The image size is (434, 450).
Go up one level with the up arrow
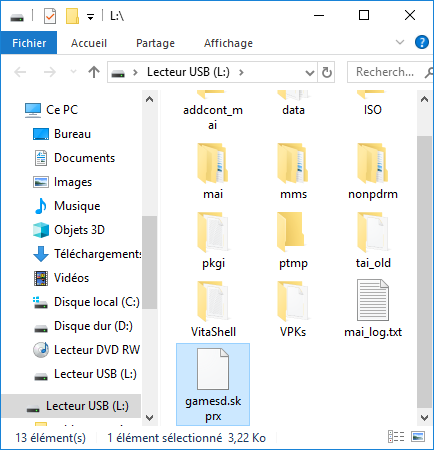coord(94,72)
